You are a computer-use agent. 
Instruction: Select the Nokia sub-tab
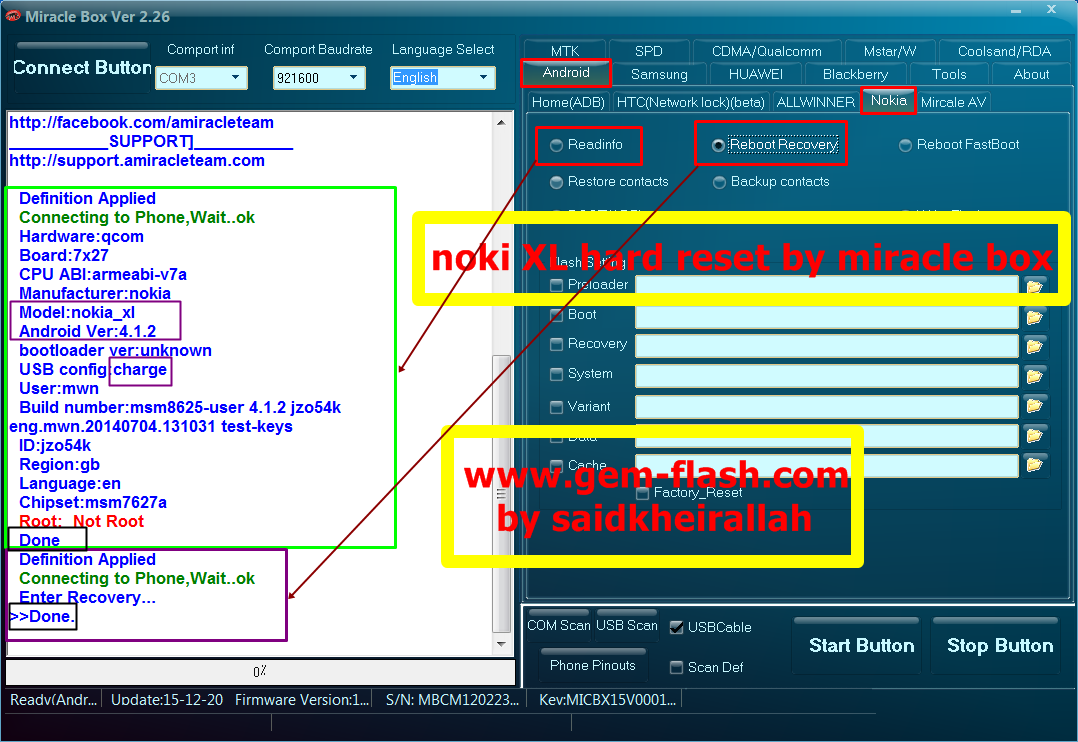coord(888,100)
